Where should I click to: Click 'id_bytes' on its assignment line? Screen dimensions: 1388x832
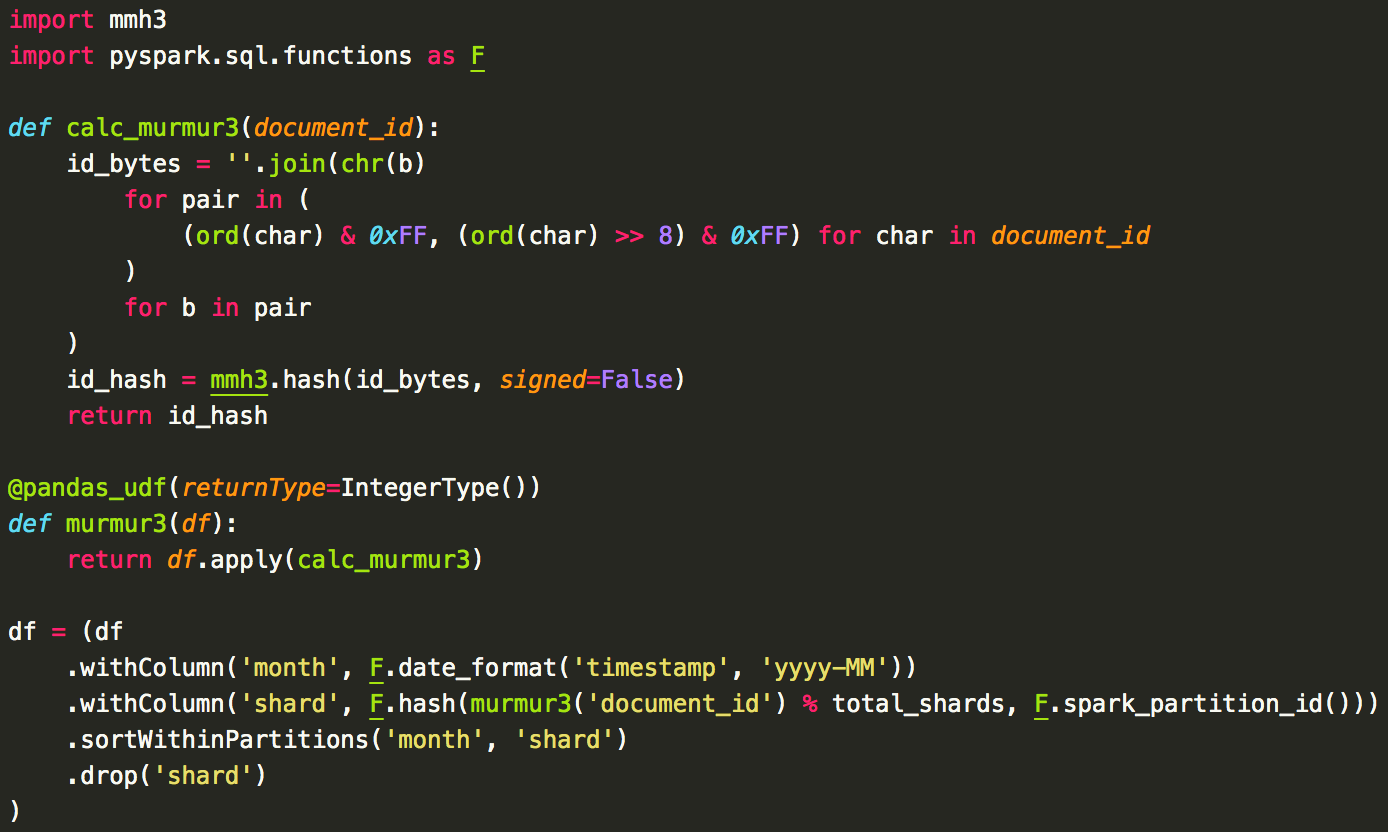pyautogui.click(x=124, y=164)
